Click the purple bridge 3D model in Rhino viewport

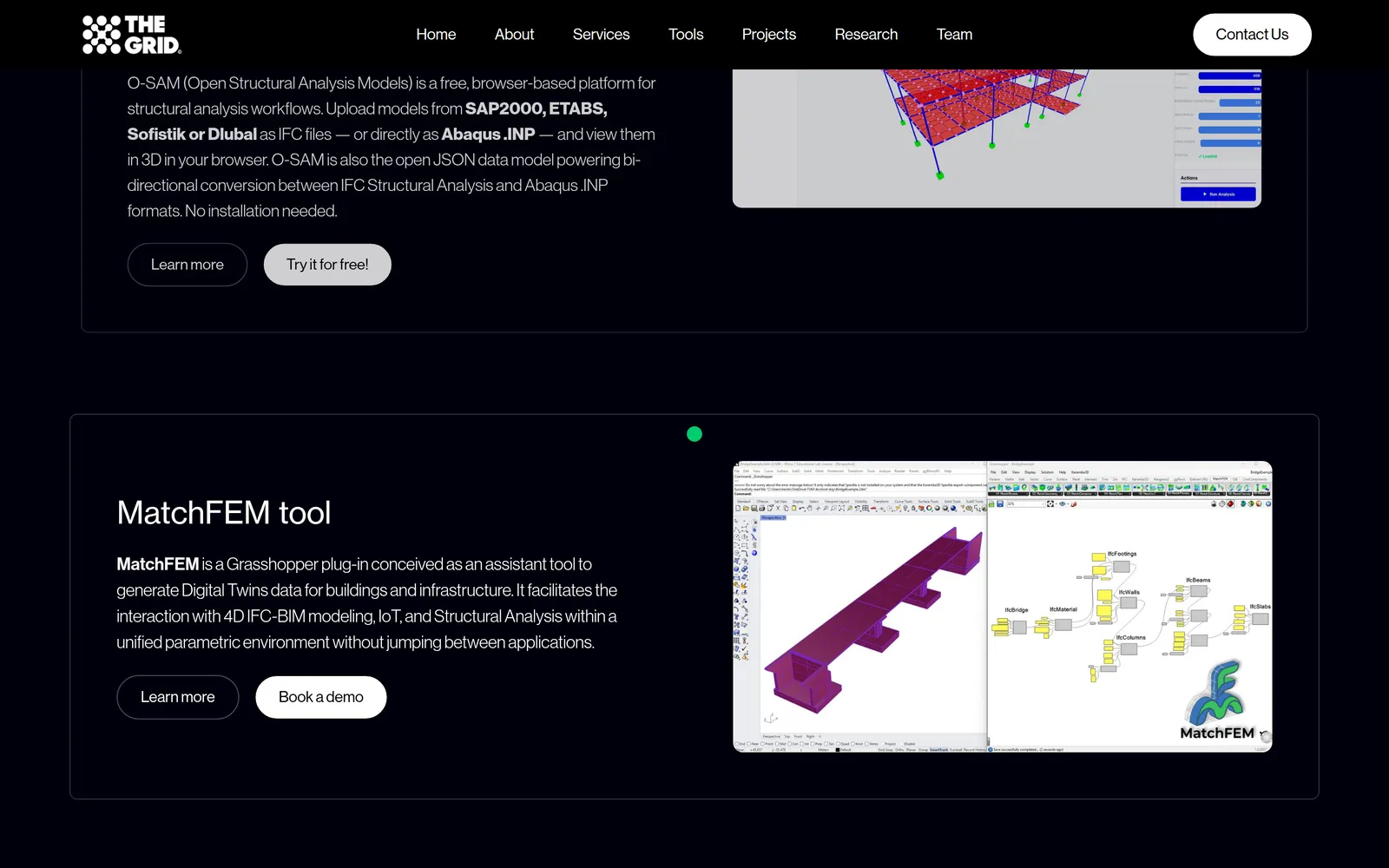[872, 621]
